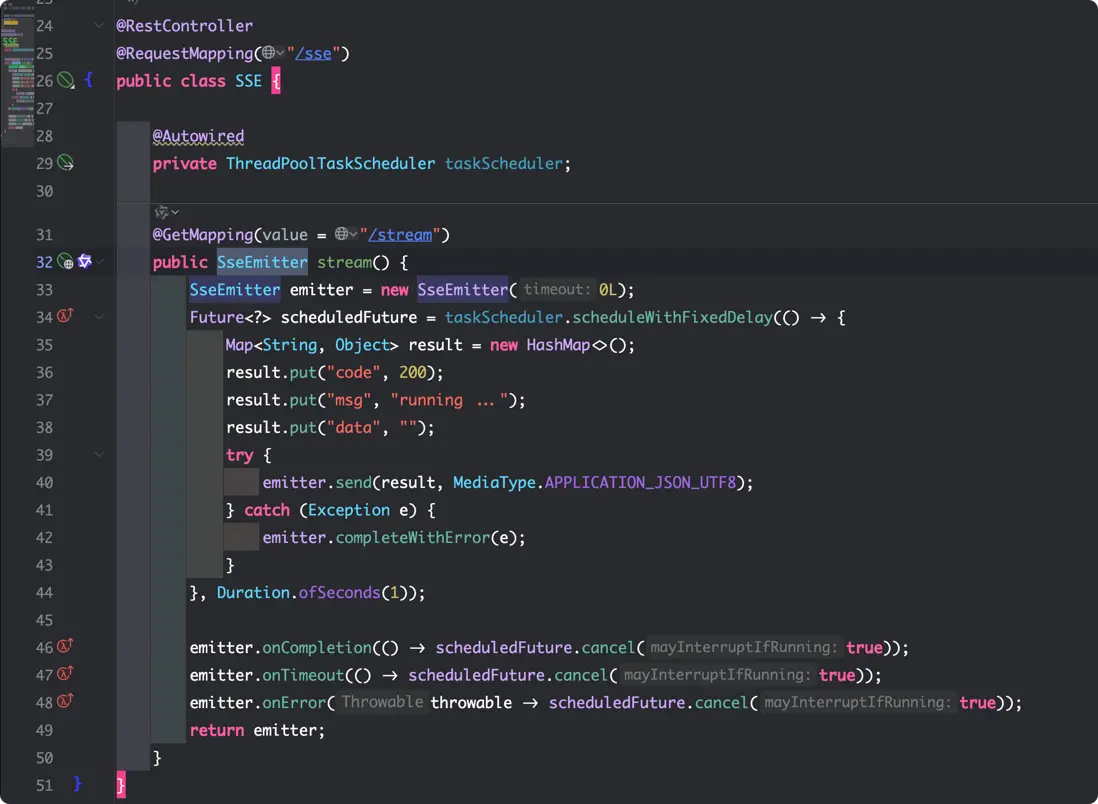
Task: Click the APPLICATION_JSON_UTF8 constant
Action: point(641,483)
